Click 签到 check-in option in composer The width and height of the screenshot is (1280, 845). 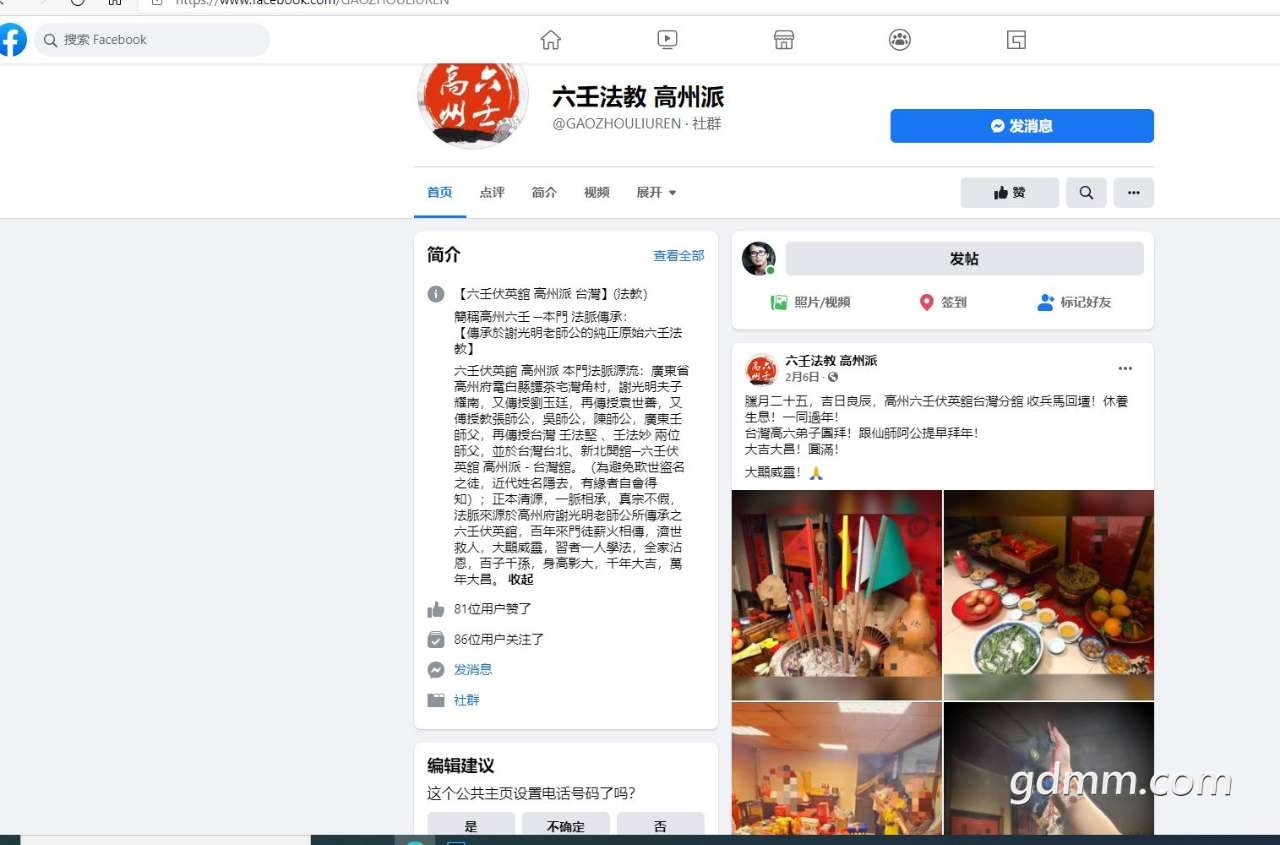[943, 302]
